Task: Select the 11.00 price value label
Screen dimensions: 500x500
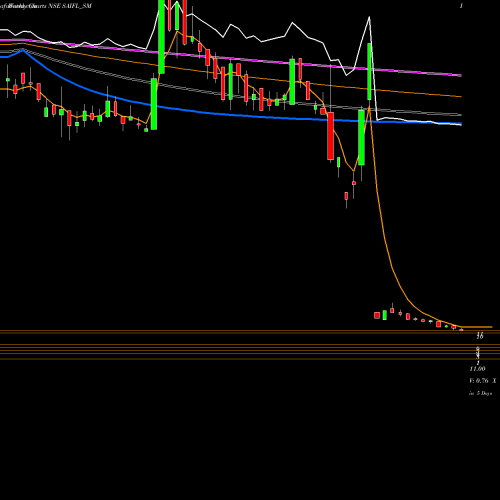Action: [x=477, y=369]
